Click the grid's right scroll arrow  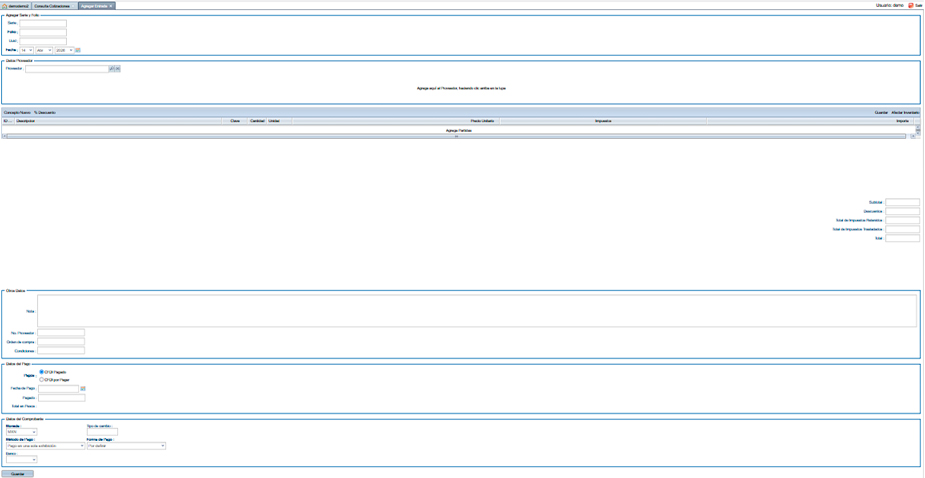coord(913,136)
